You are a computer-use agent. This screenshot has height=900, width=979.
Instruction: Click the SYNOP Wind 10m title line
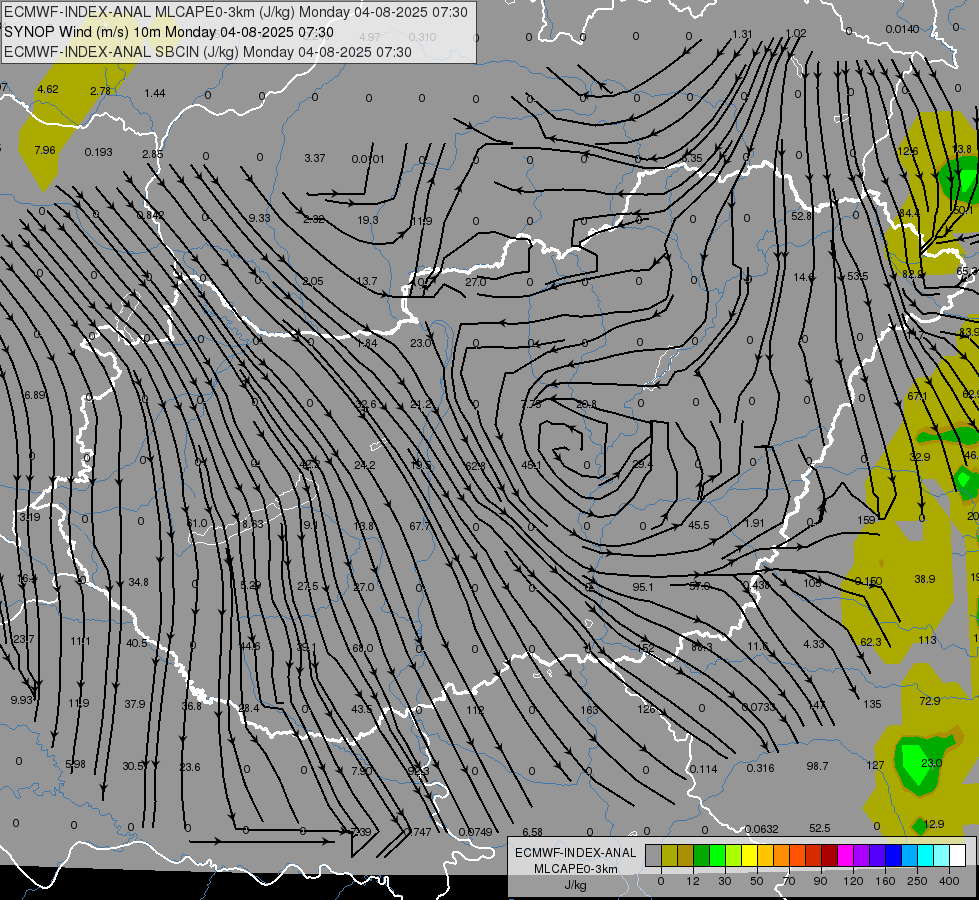coord(169,32)
